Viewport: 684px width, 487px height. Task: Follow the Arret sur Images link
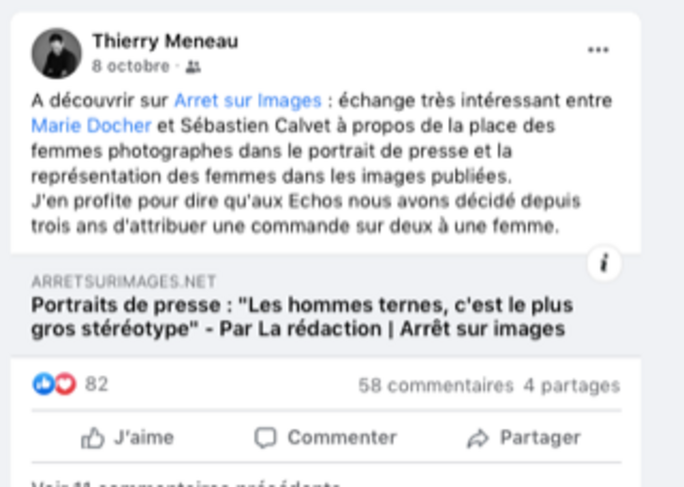pyautogui.click(x=248, y=101)
